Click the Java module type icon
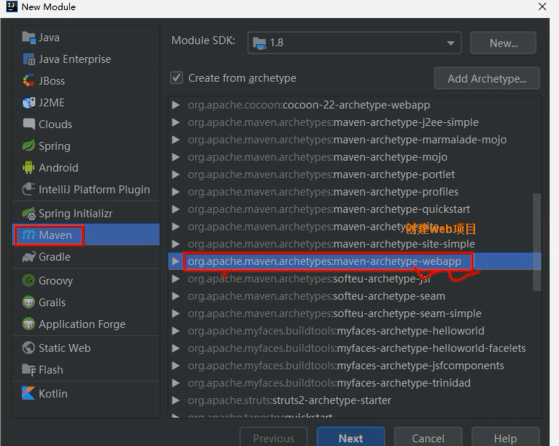 [29, 37]
